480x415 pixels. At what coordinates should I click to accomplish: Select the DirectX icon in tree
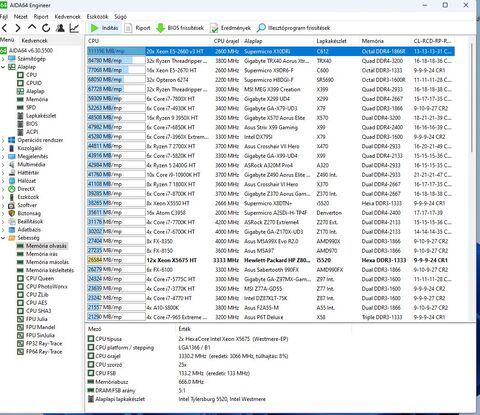pos(12,189)
